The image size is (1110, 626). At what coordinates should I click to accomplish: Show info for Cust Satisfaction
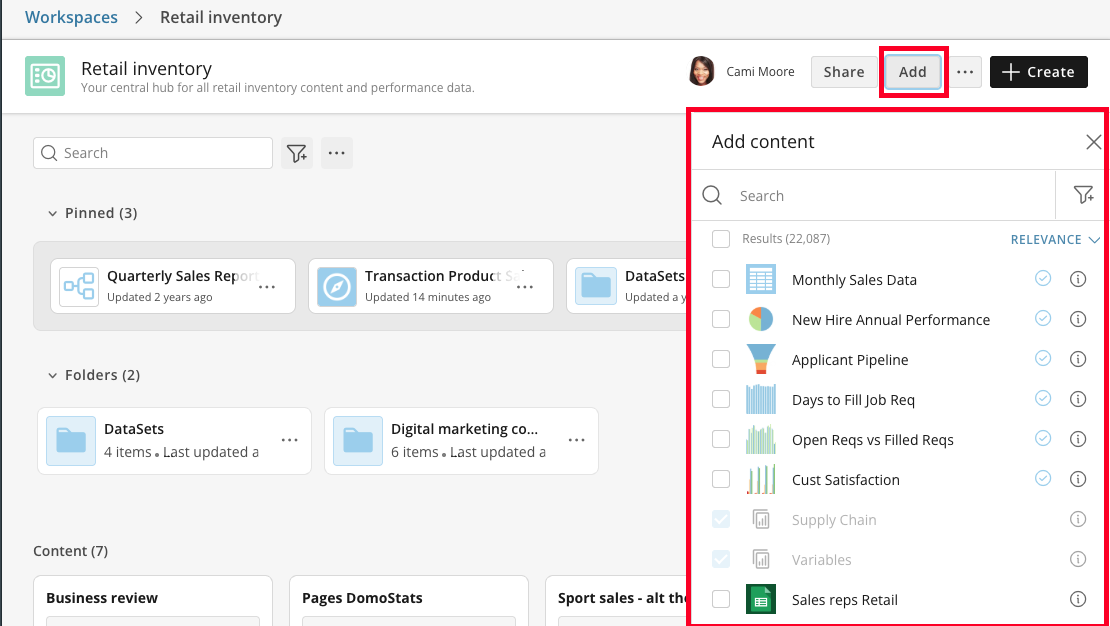coord(1077,479)
